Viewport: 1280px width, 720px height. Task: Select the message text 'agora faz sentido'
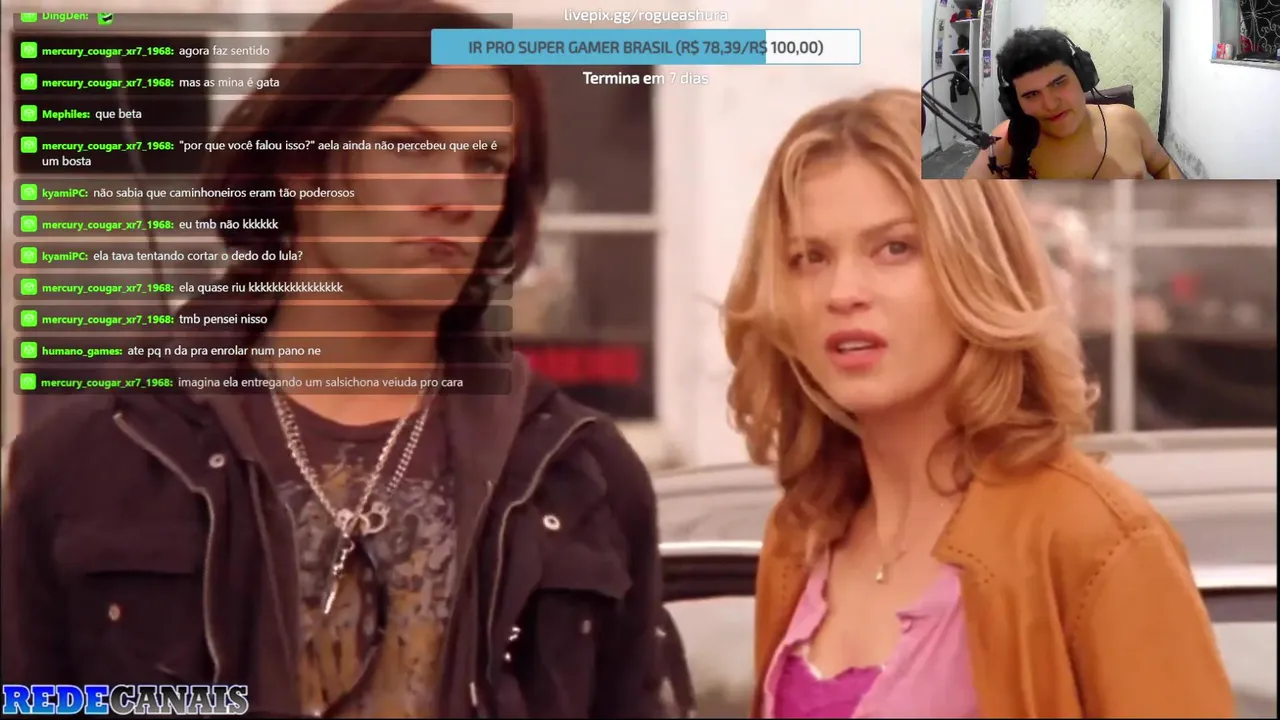[224, 51]
